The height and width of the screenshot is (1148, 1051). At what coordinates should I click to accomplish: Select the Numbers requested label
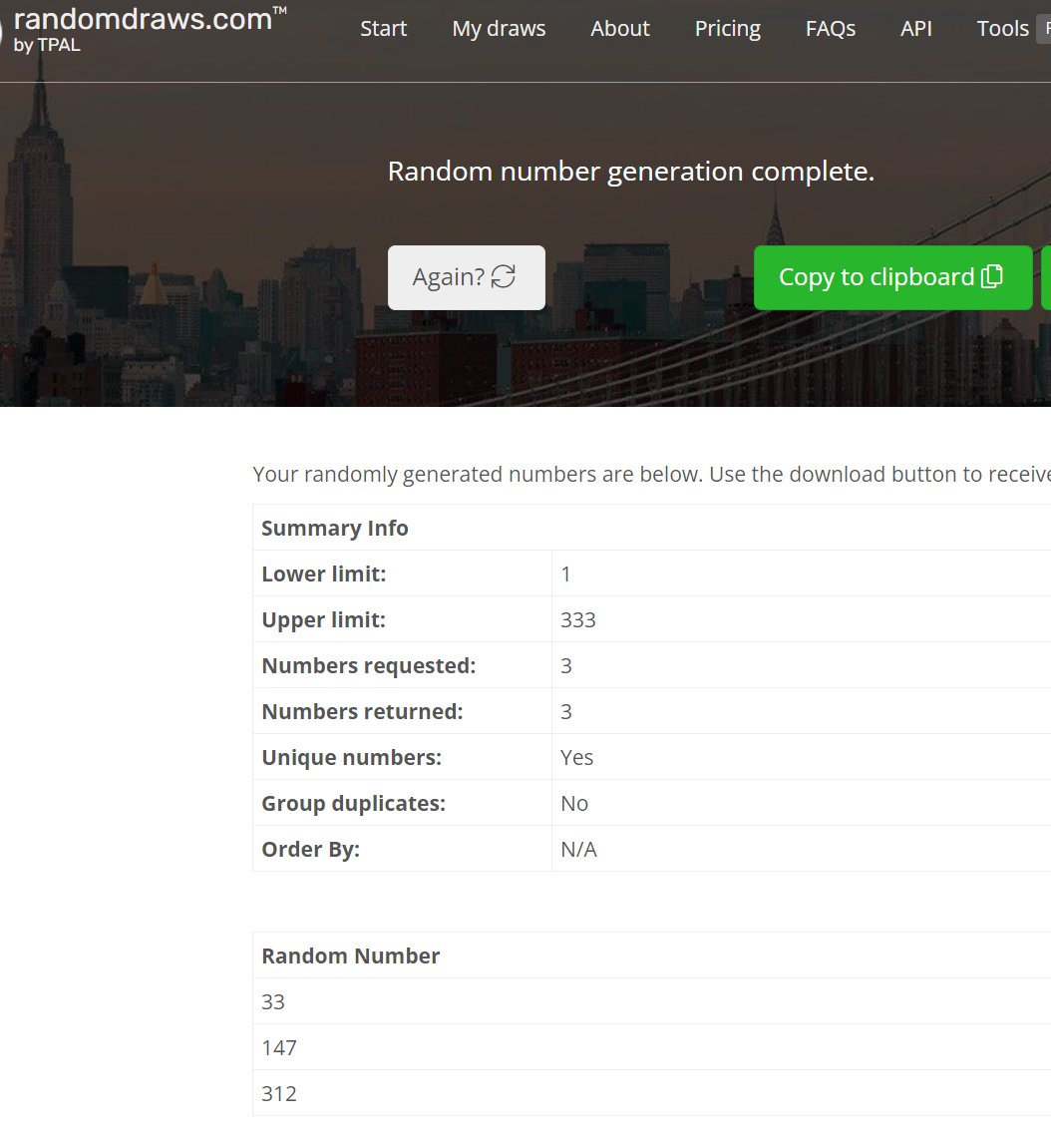[x=369, y=665]
